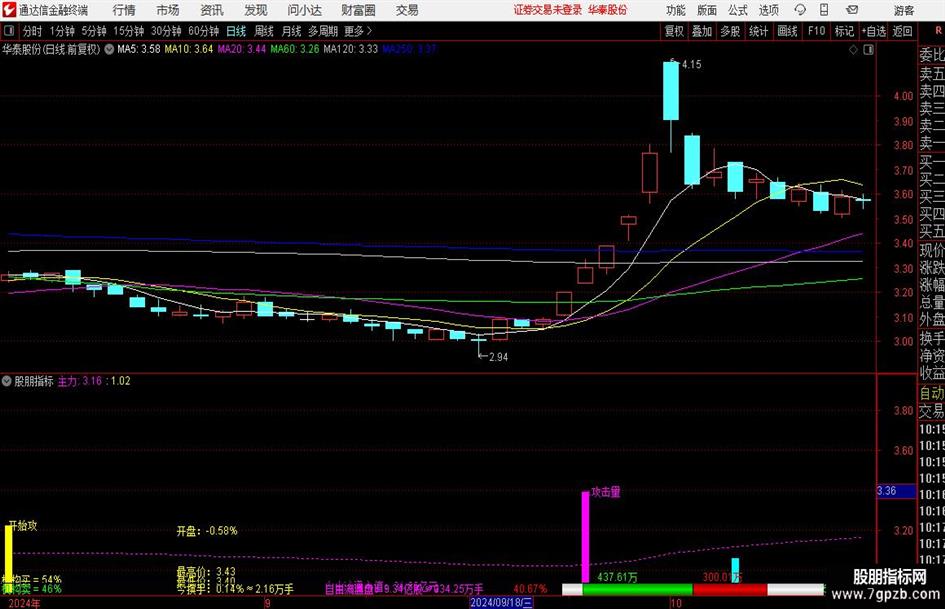Click the MA5: 3.58 label

pos(139,49)
